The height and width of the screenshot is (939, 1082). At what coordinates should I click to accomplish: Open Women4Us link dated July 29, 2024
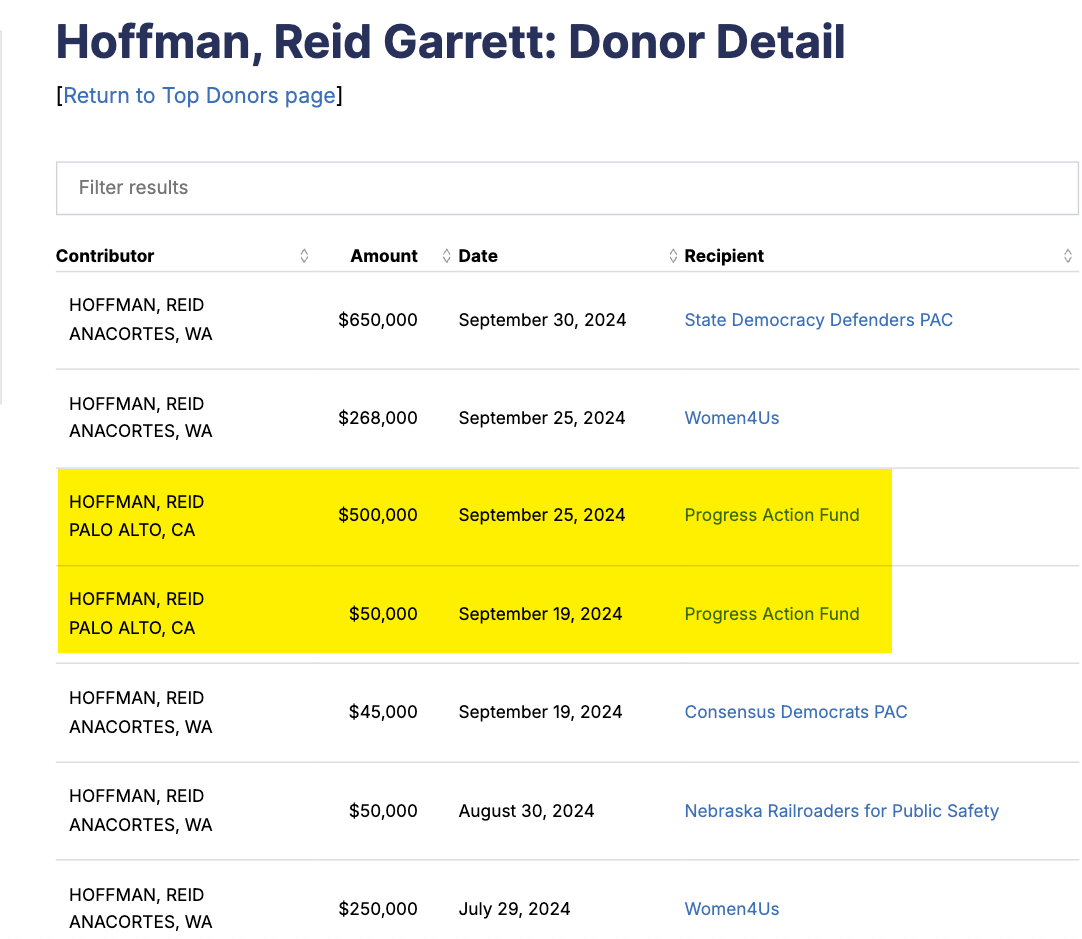point(731,909)
